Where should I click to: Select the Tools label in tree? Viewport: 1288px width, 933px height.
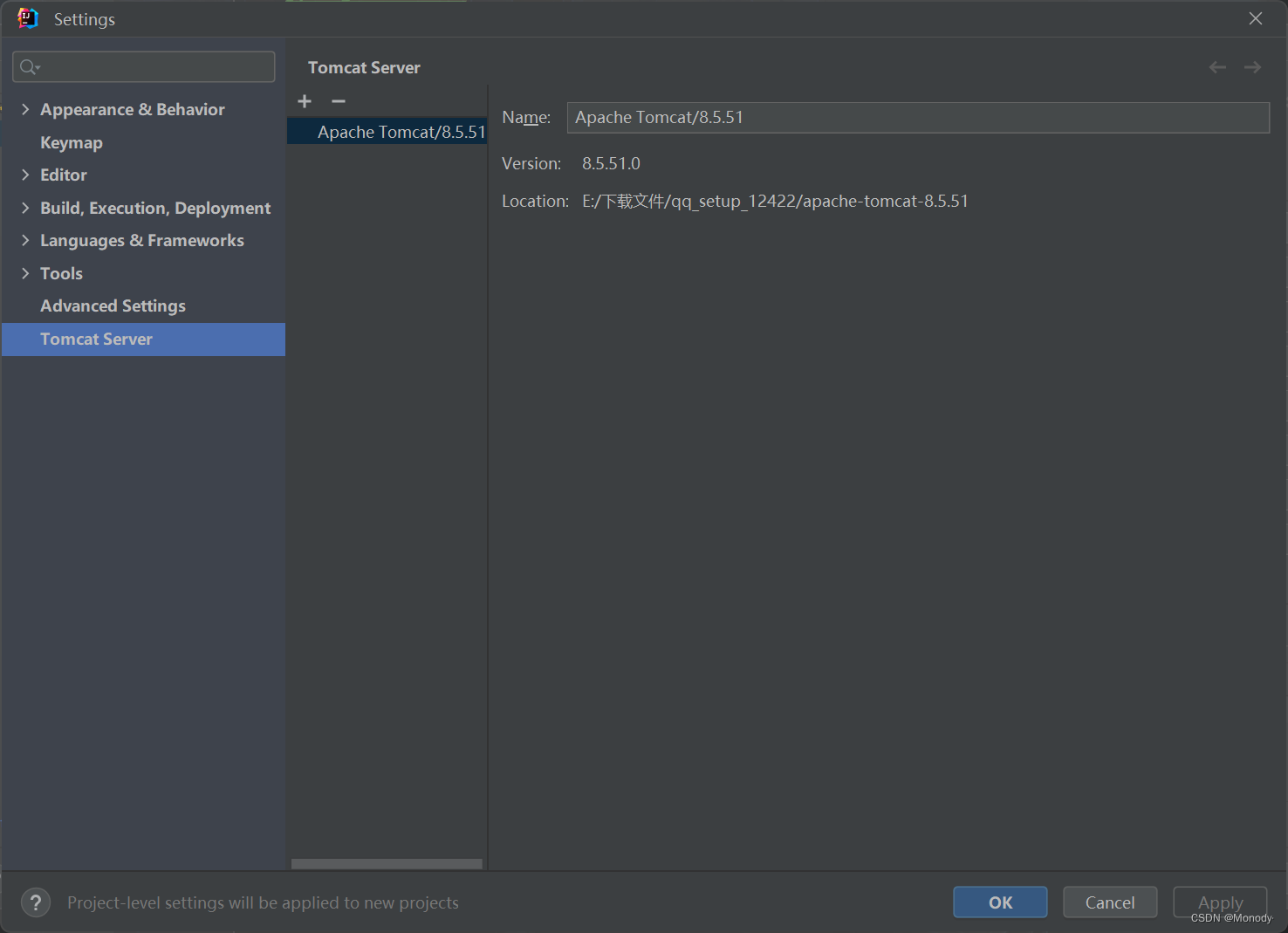click(x=61, y=273)
